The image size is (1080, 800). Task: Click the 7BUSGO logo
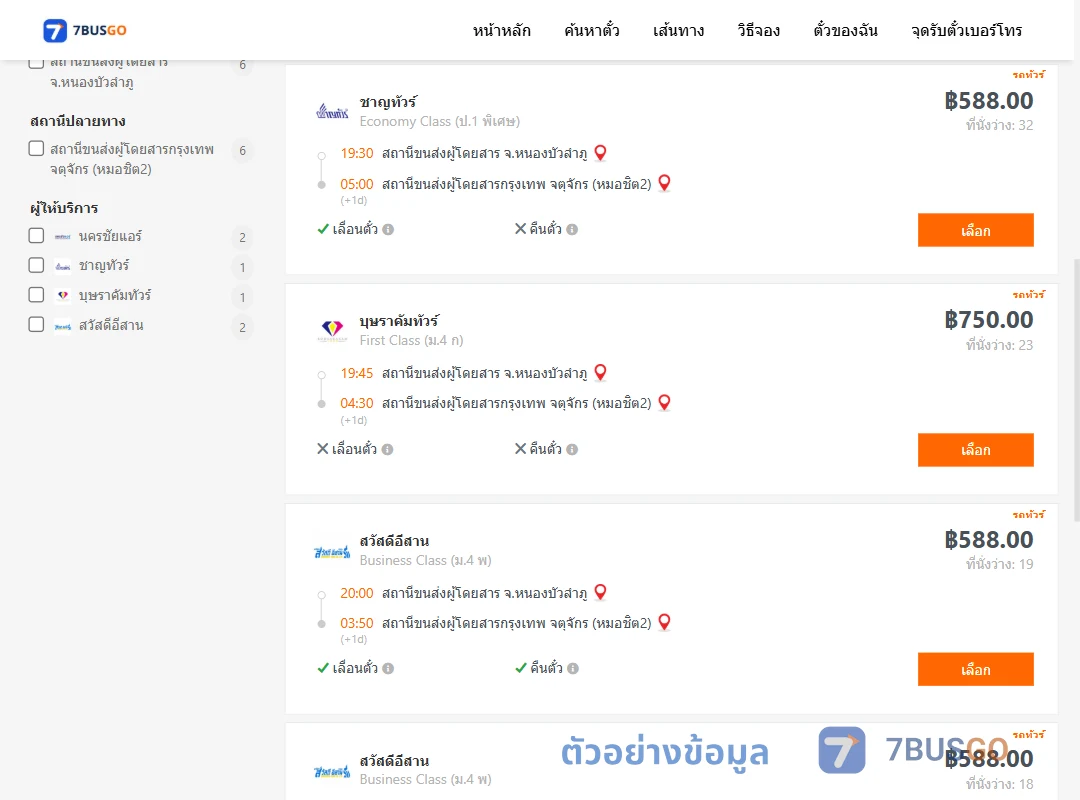point(85,30)
